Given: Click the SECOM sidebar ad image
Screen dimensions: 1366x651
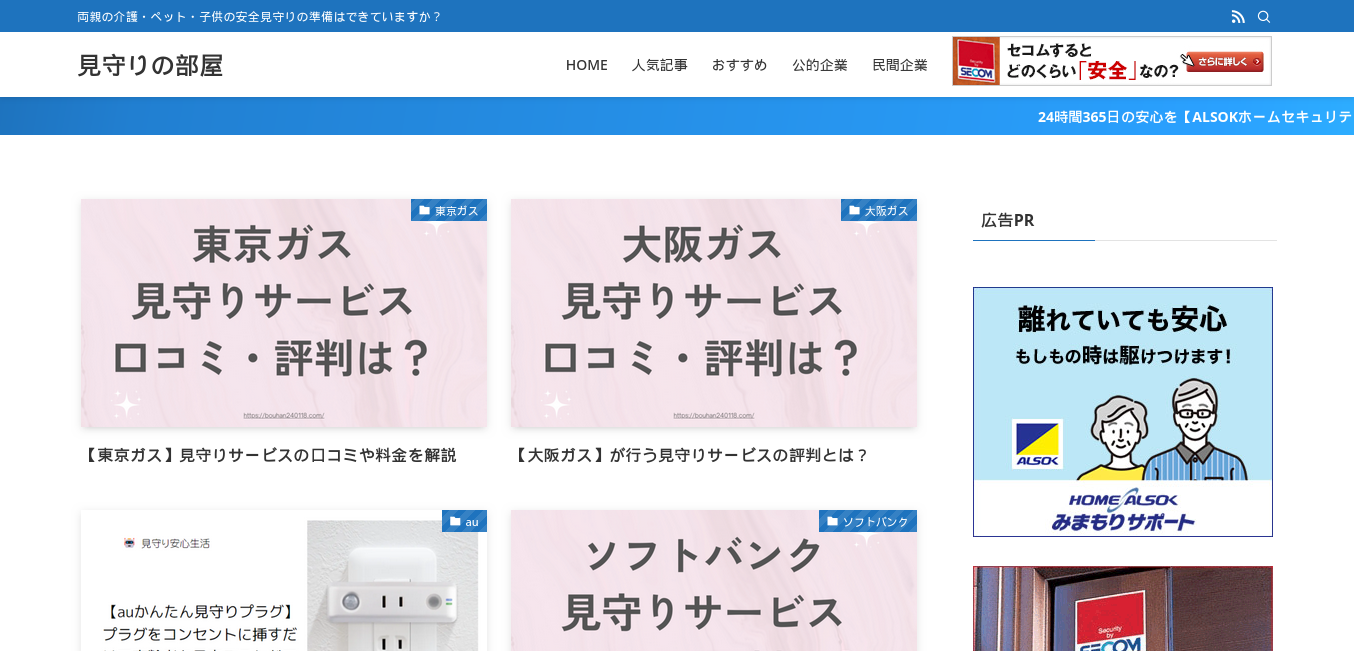Looking at the screenshot, I should [1123, 608].
